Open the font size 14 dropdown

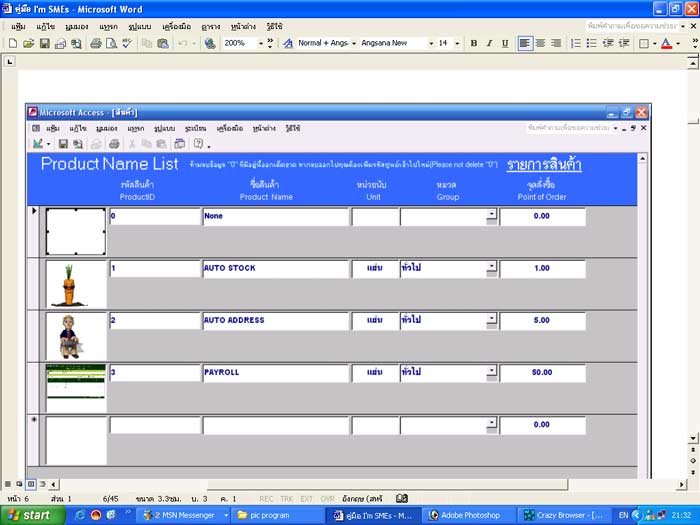[457, 44]
